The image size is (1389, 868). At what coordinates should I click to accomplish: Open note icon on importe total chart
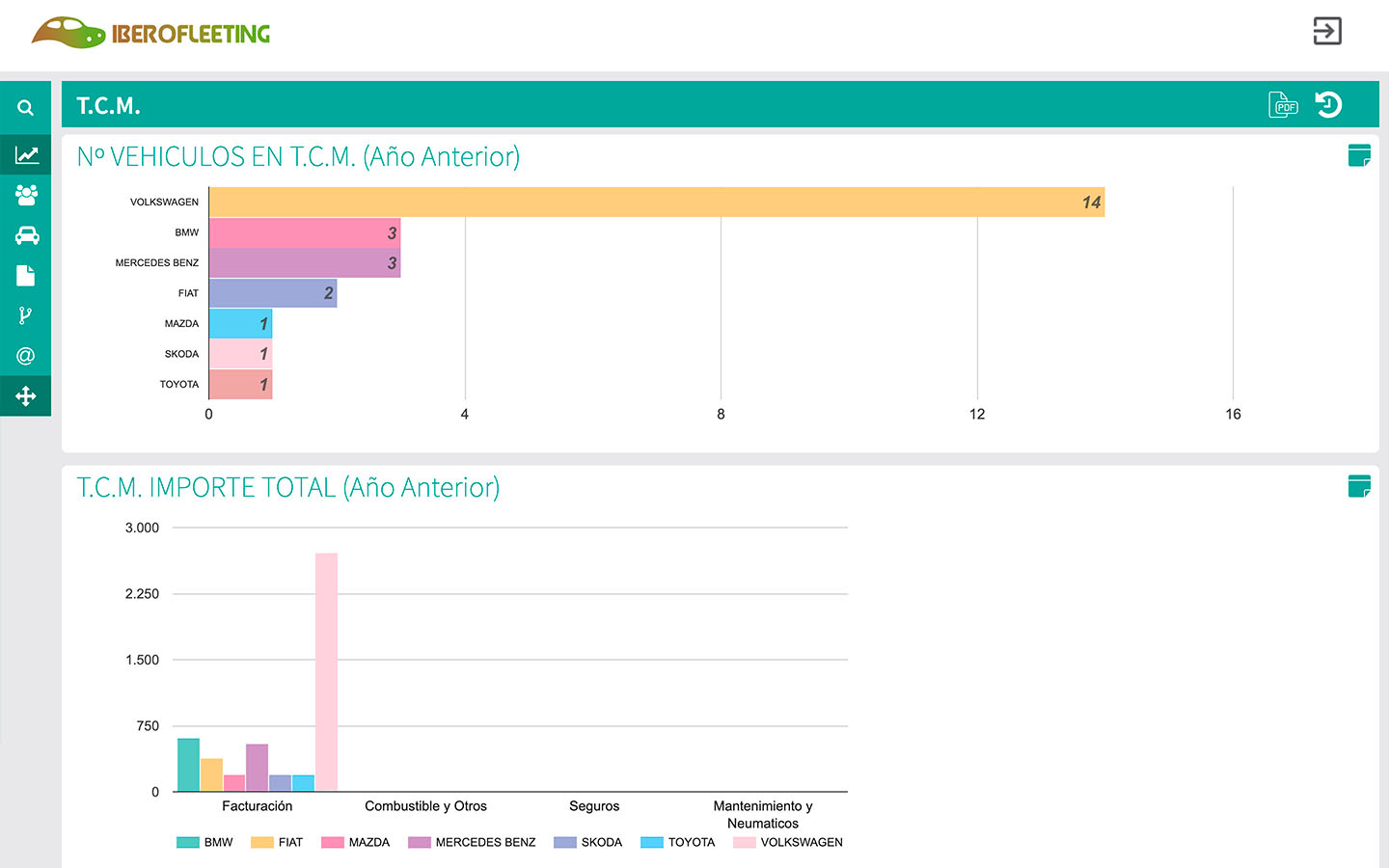click(1359, 486)
